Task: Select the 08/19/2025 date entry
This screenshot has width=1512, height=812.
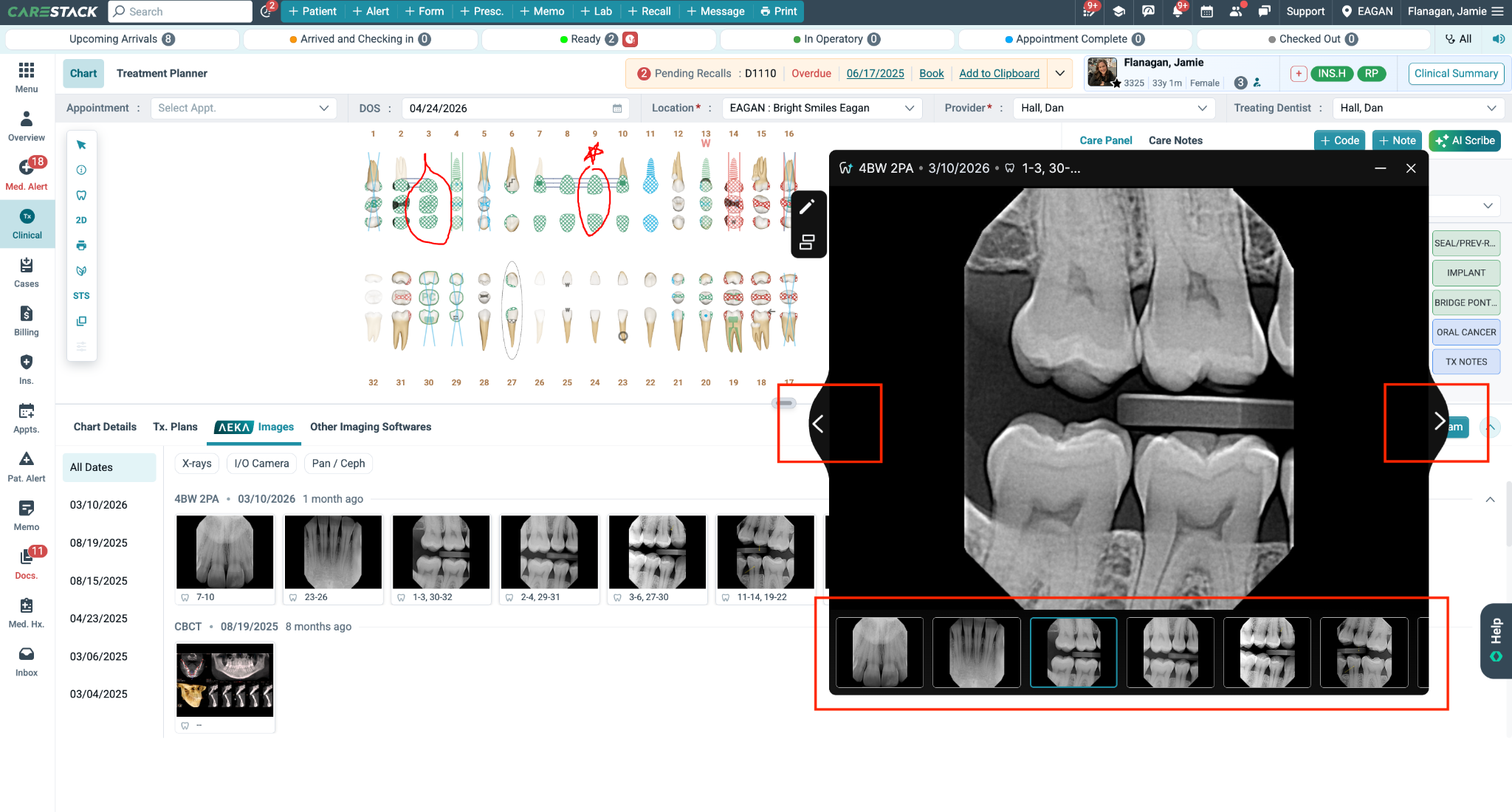Action: click(x=99, y=543)
